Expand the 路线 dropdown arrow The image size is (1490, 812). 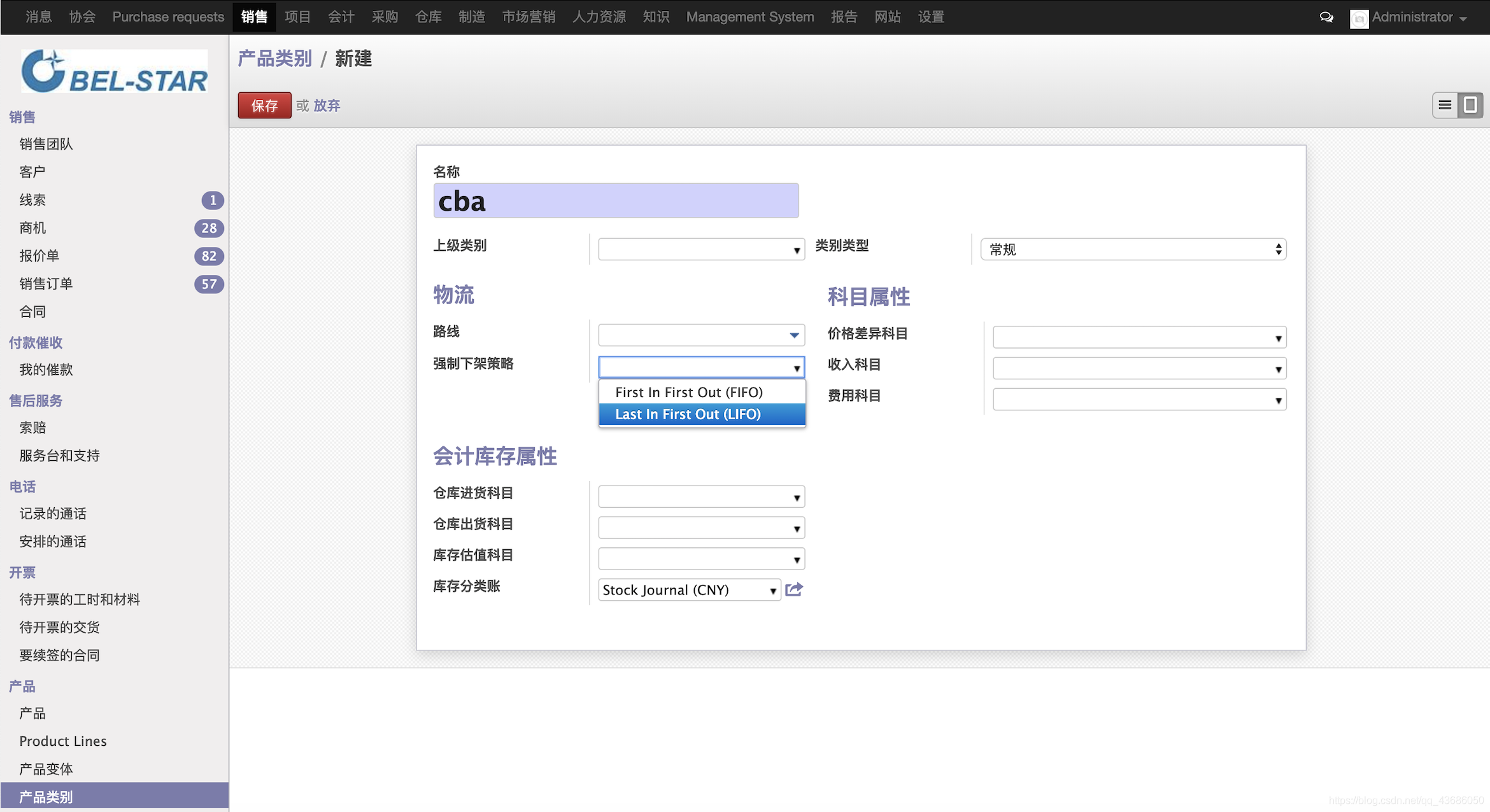[x=794, y=335]
